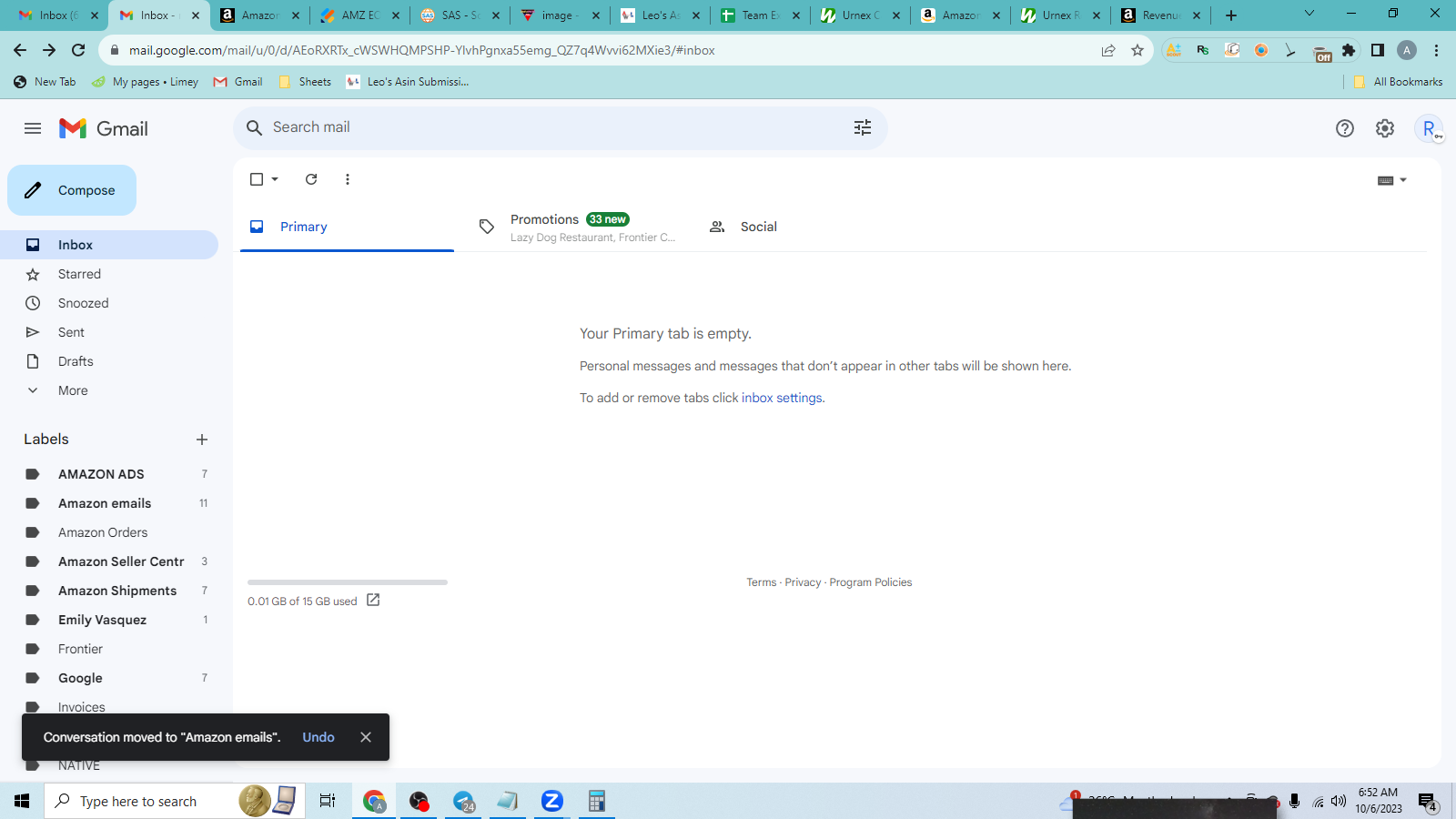Switch to the Primary tab
This screenshot has height=819, width=1456.
347,227
